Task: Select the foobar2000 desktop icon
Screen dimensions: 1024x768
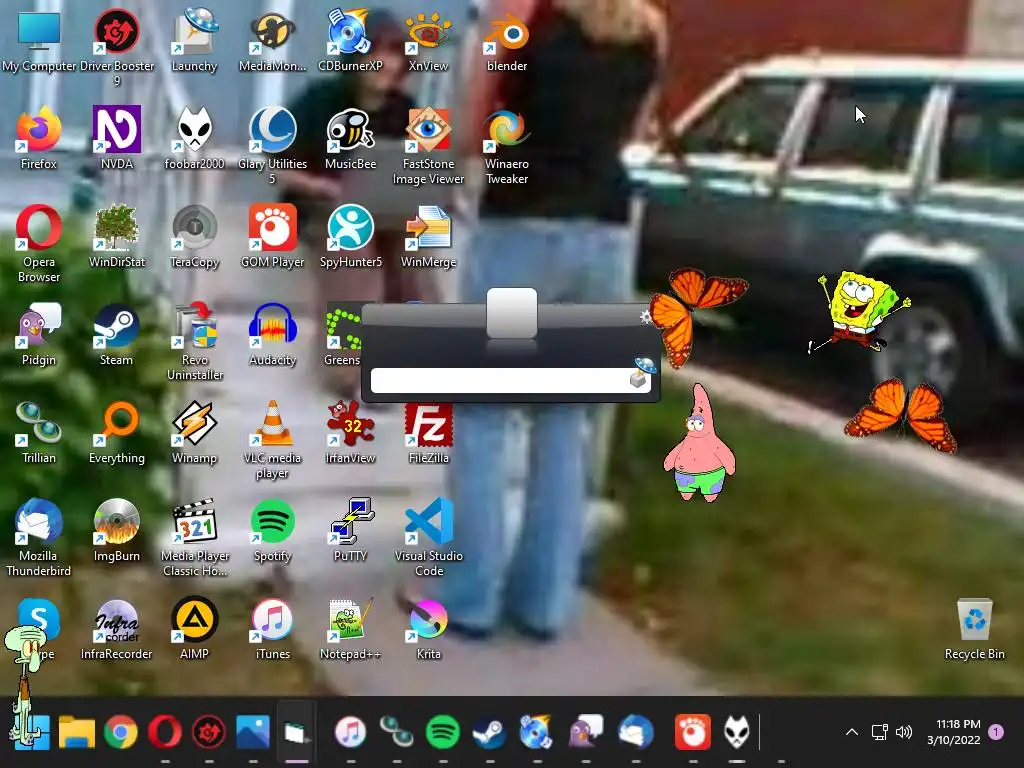Action: click(x=195, y=138)
